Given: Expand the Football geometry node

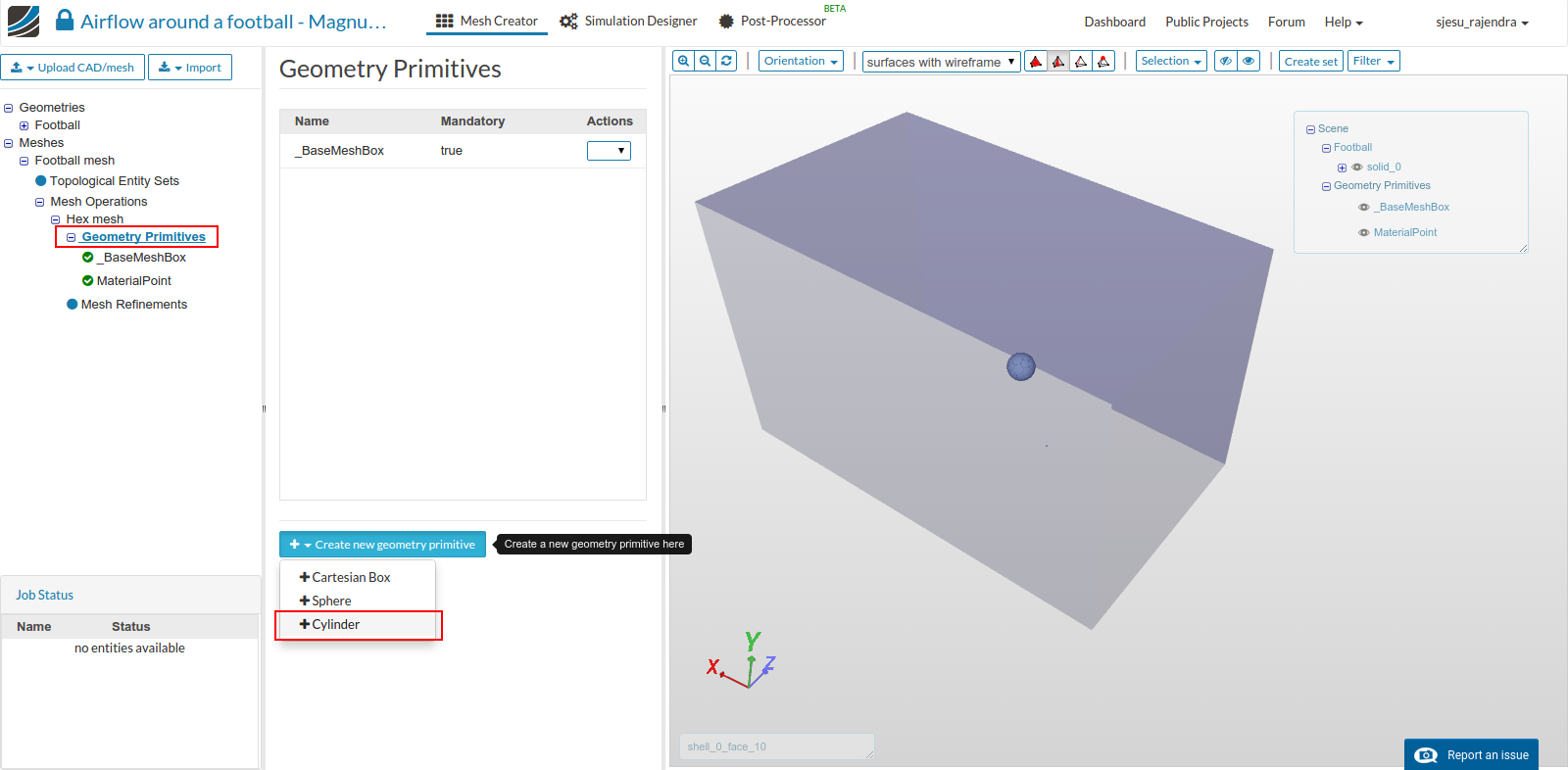Looking at the screenshot, I should [24, 125].
